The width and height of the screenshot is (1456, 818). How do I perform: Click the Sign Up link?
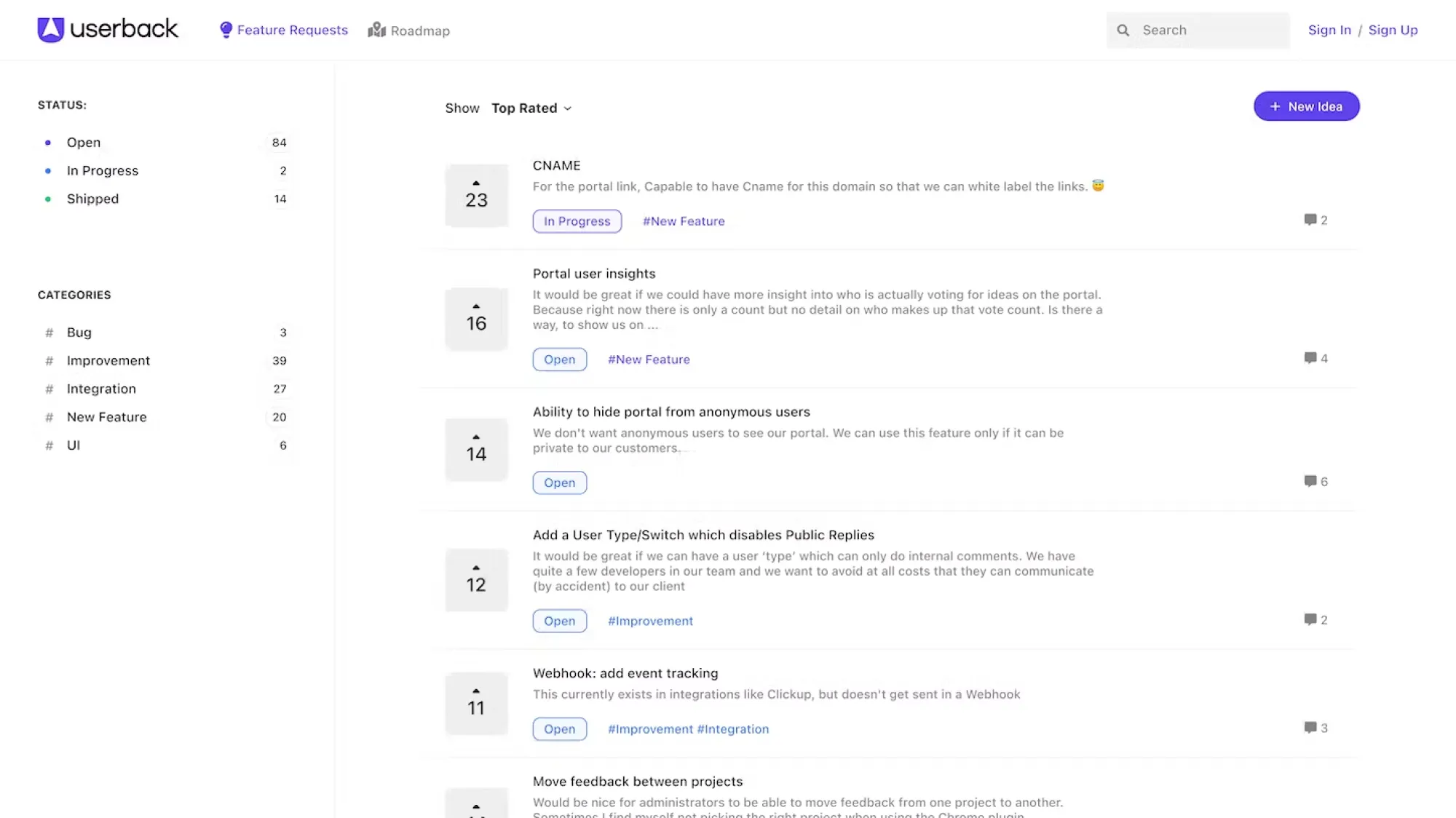pyautogui.click(x=1393, y=30)
